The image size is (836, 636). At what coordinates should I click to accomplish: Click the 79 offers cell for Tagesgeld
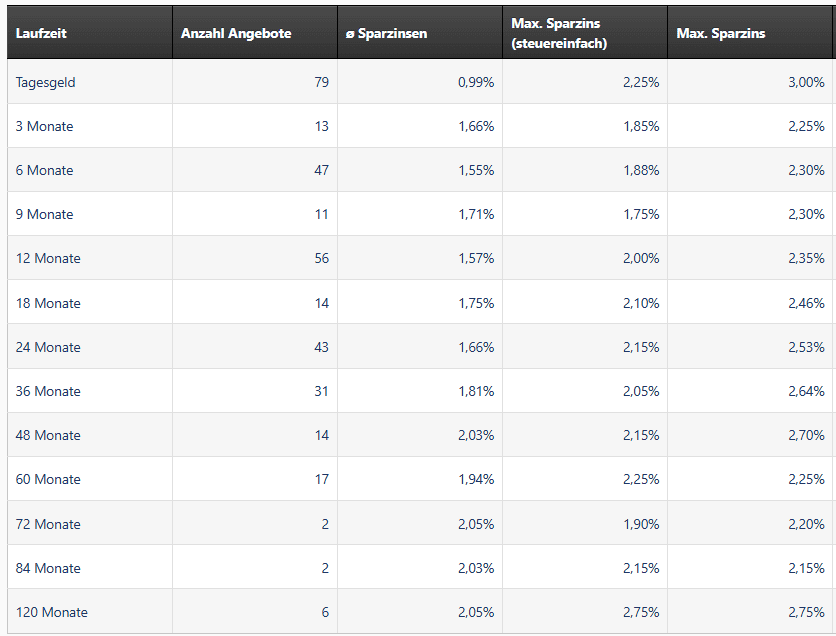[321, 82]
